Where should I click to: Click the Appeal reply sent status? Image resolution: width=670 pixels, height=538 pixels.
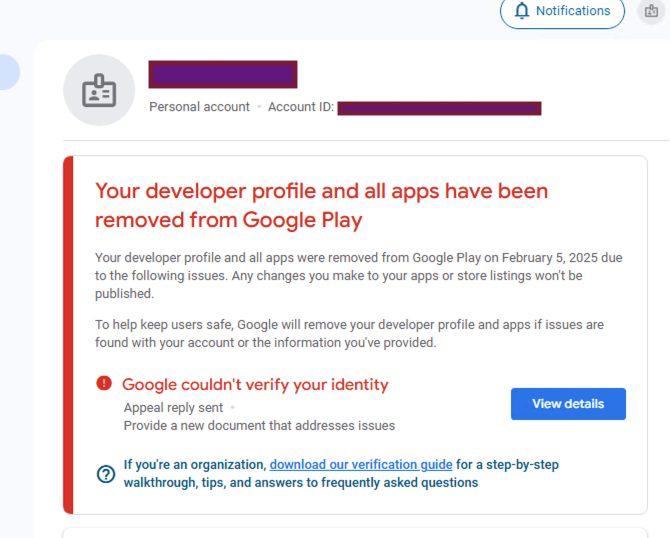173,408
